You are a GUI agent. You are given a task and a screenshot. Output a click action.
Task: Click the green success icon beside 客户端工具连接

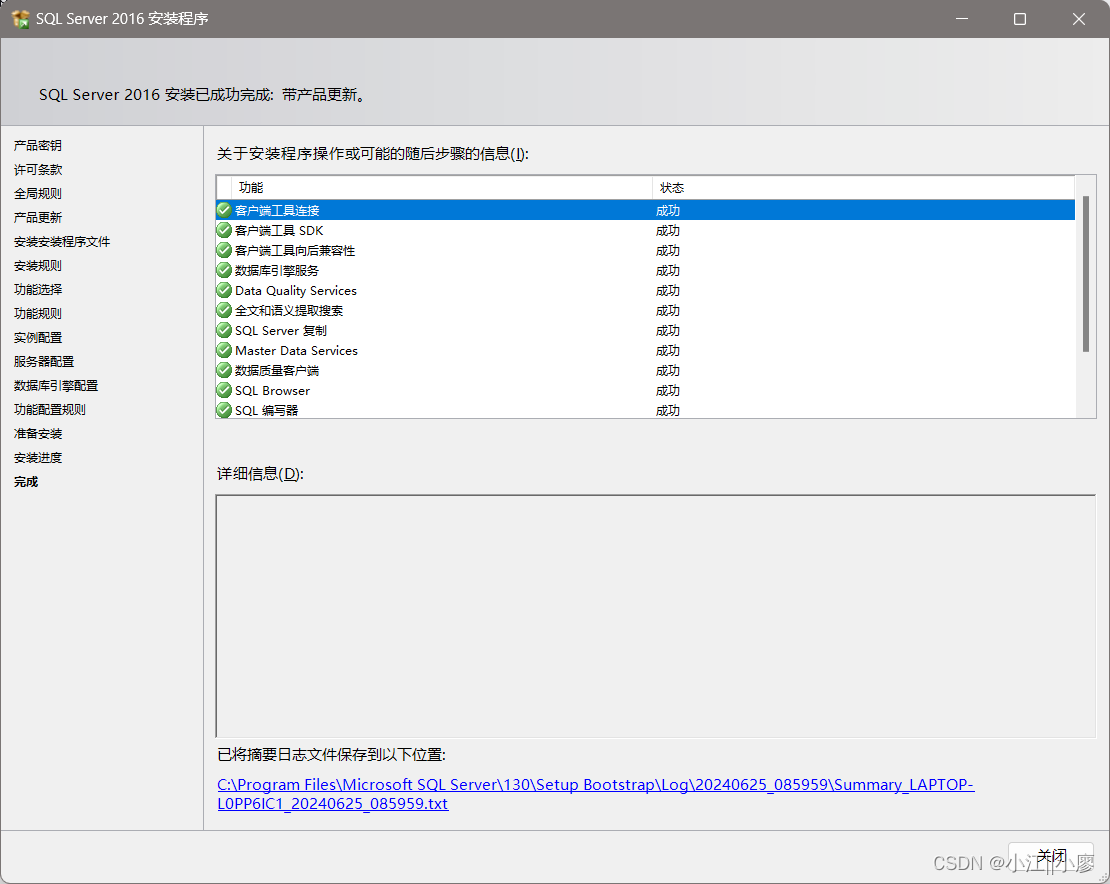tap(223, 209)
